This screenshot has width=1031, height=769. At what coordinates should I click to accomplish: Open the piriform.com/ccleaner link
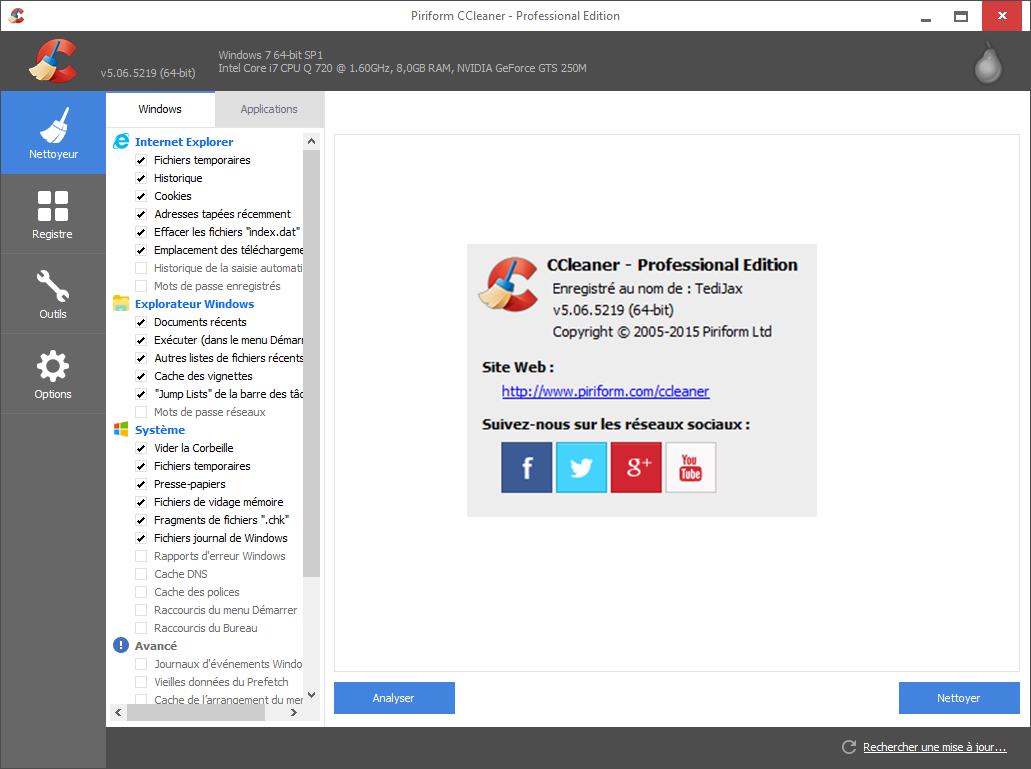[x=606, y=391]
